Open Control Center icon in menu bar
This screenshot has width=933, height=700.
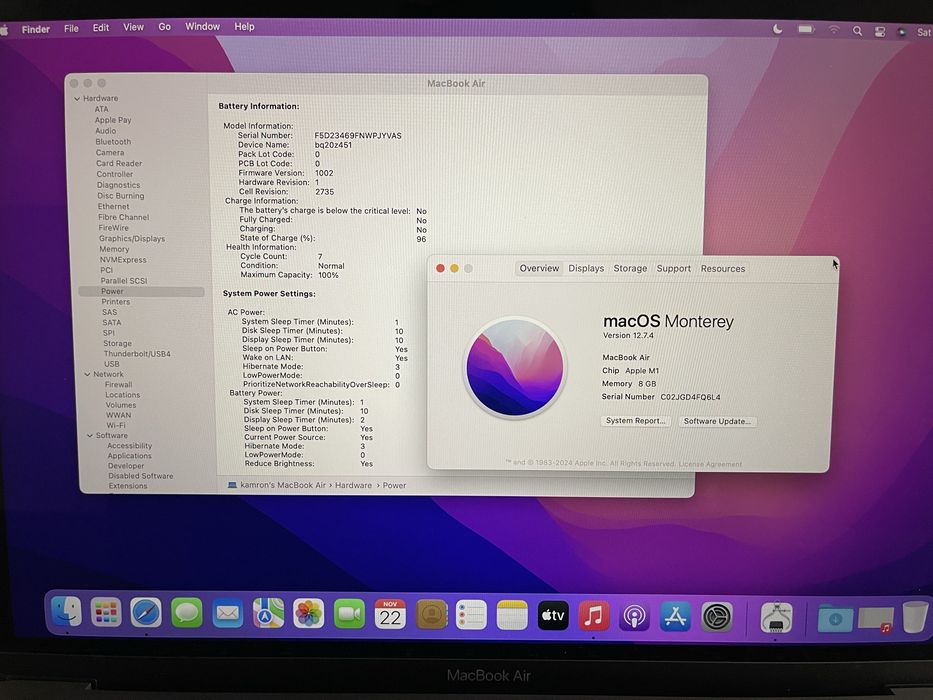pos(880,32)
